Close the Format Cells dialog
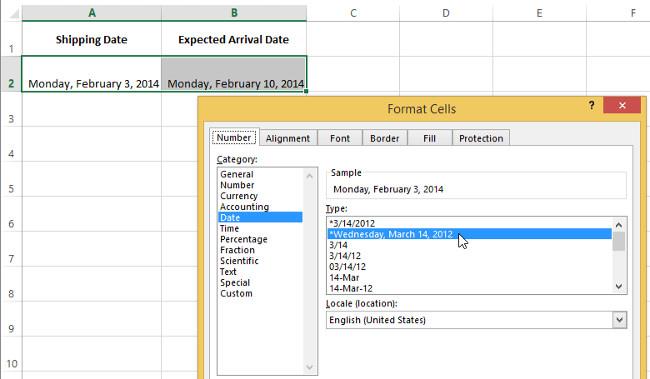650x379 pixels. pos(622,105)
